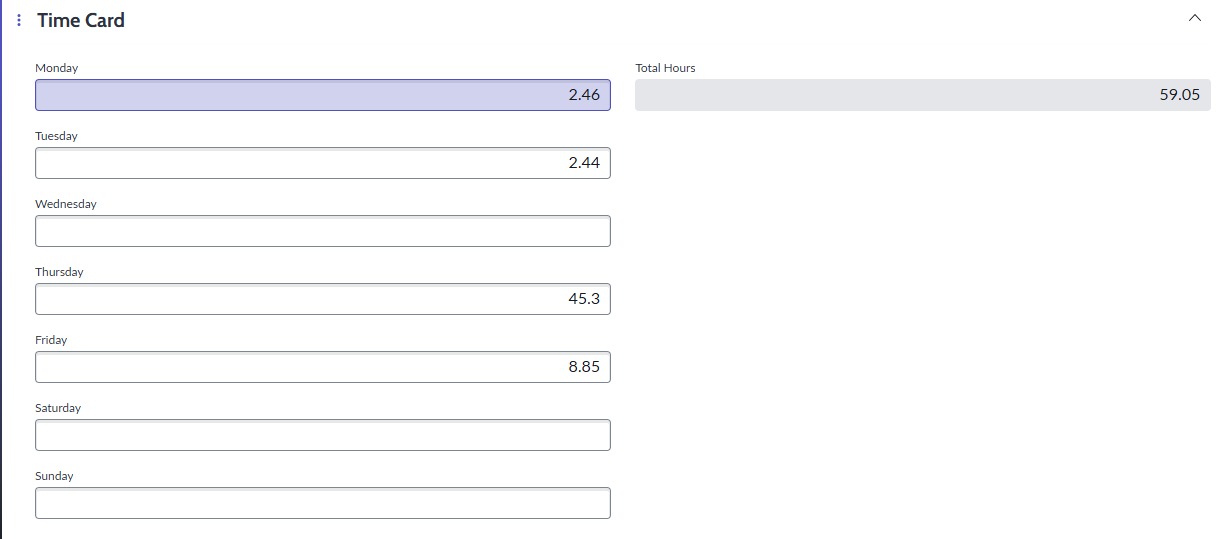Edit the Friday field showing 8.85
This screenshot has width=1228, height=539.
pyautogui.click(x=322, y=367)
